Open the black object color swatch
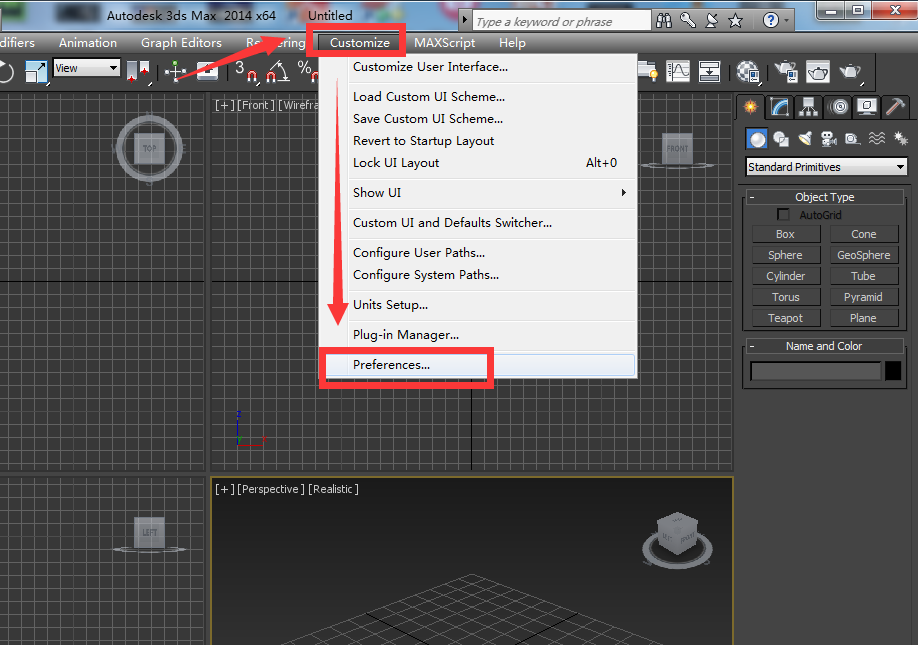Screen dimensions: 918x645 pos(893,371)
